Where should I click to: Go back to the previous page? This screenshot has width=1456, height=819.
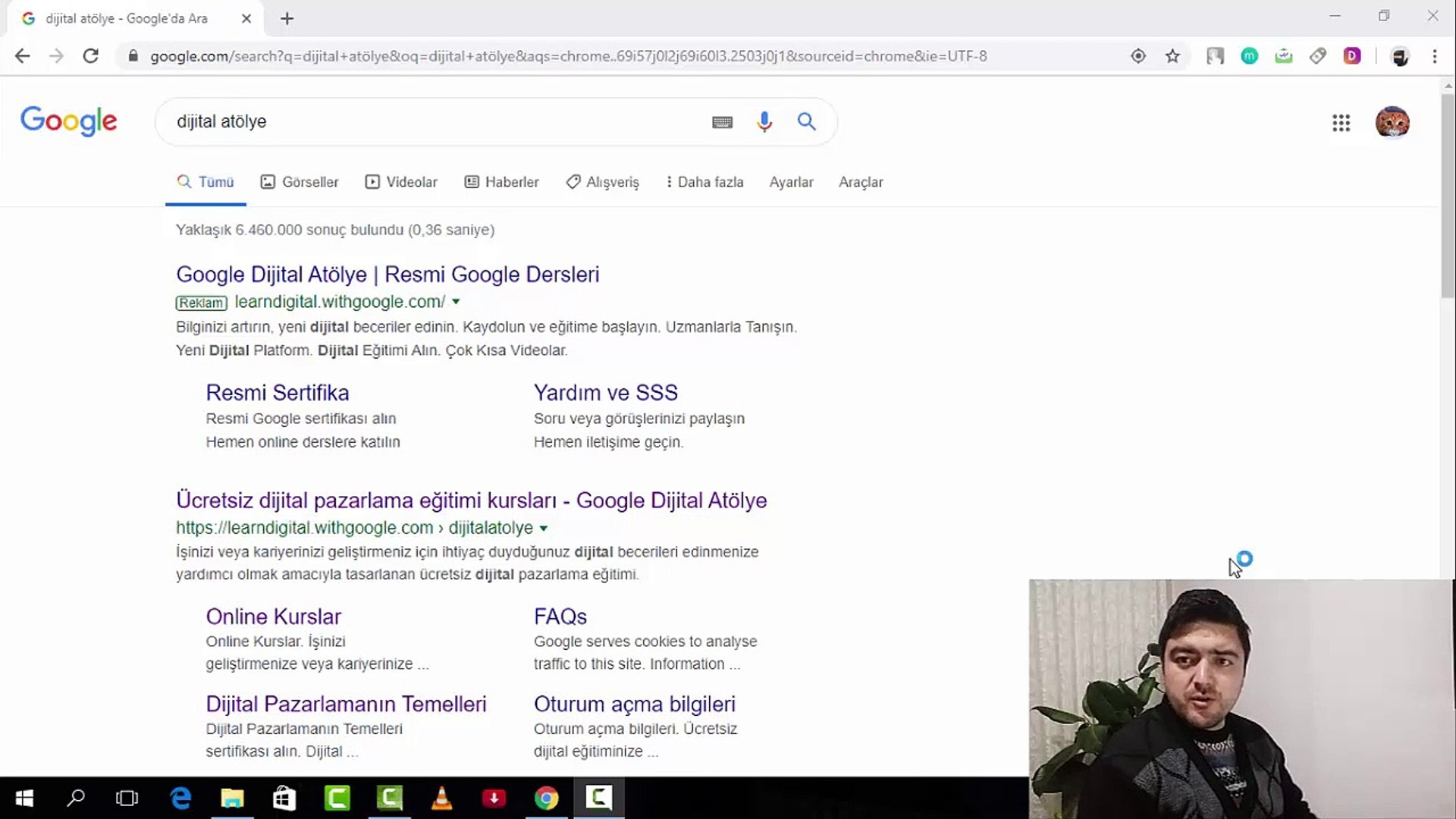point(23,56)
